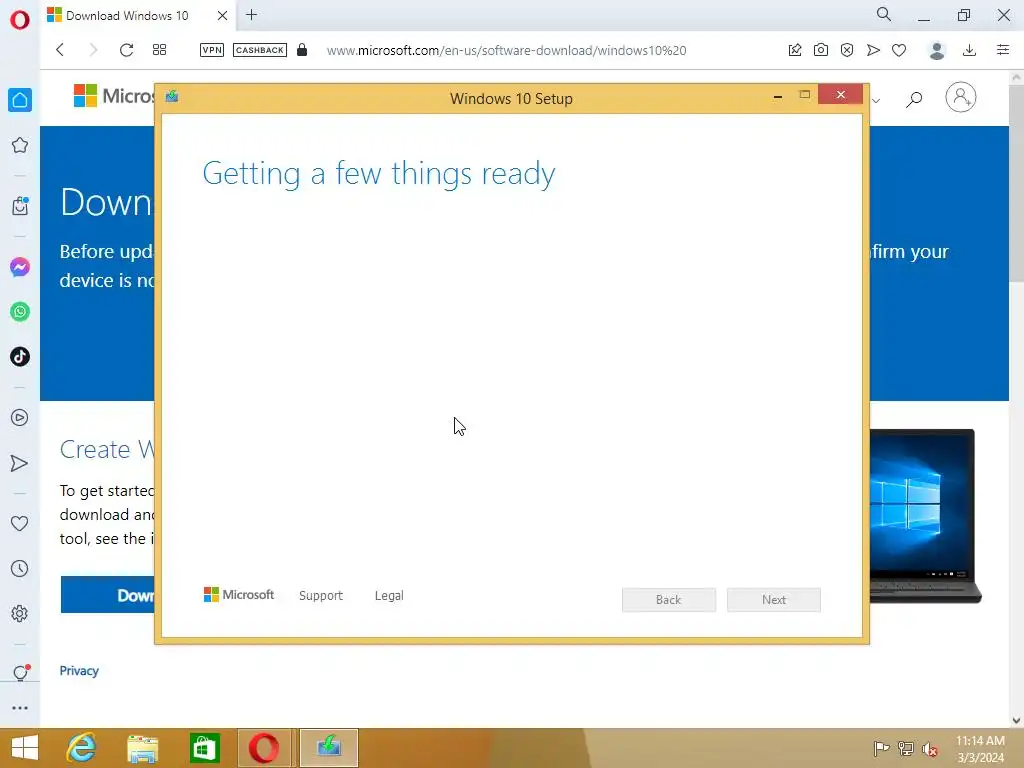Click the muted volume tray icon
This screenshot has width=1024, height=768.
pos(929,749)
